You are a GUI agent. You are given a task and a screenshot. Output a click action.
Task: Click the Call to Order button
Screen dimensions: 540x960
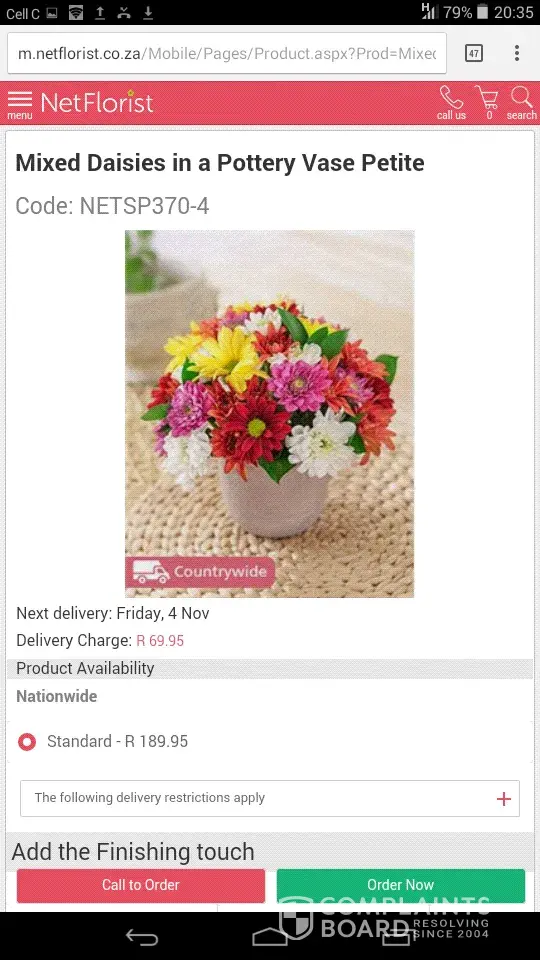(141, 885)
